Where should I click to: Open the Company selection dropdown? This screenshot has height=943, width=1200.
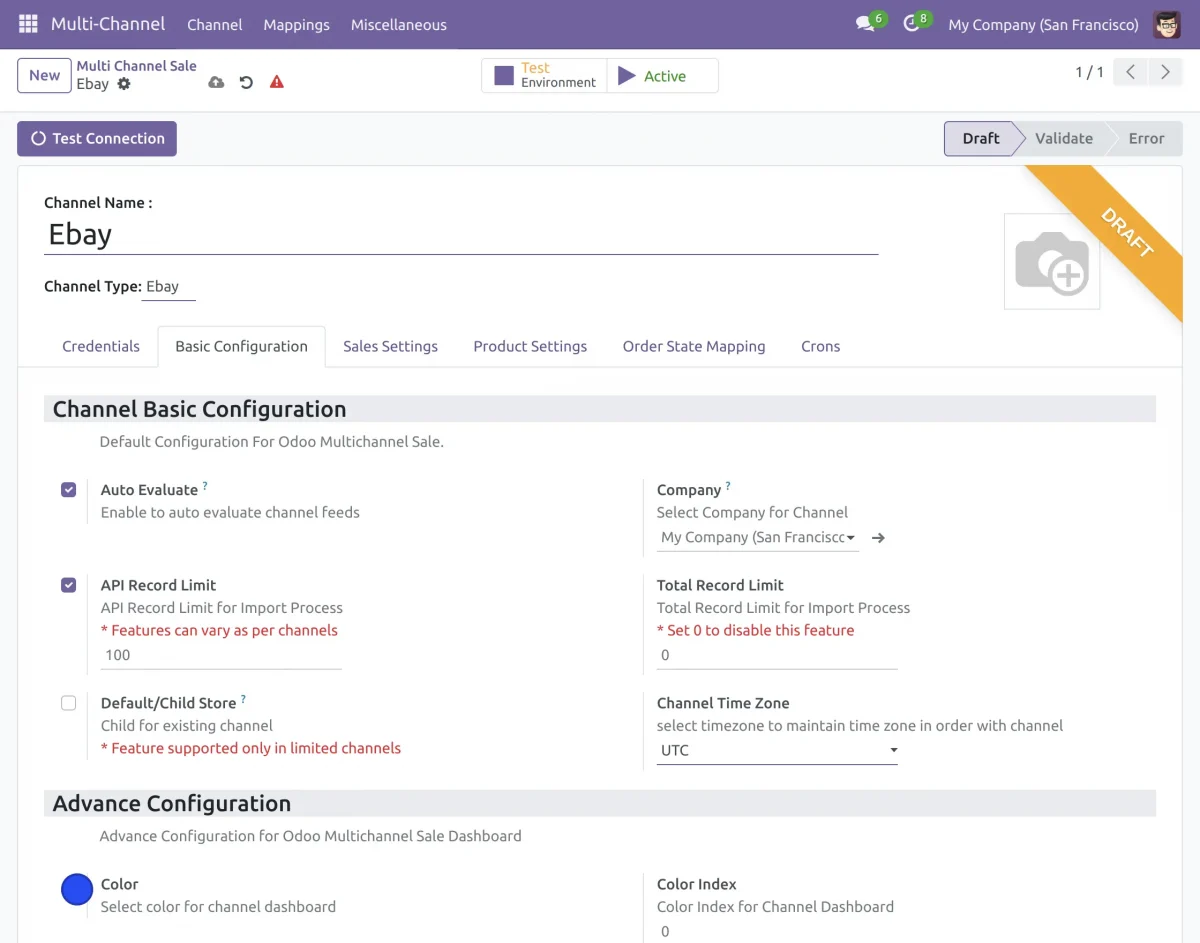point(758,538)
